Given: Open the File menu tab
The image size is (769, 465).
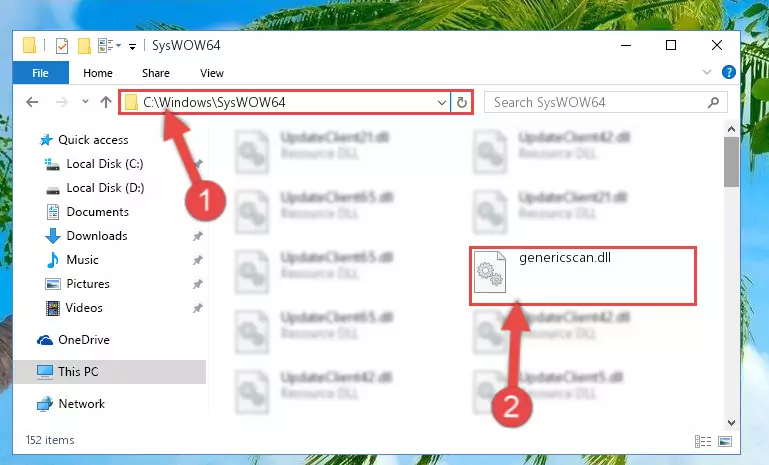Looking at the screenshot, I should pyautogui.click(x=40, y=73).
